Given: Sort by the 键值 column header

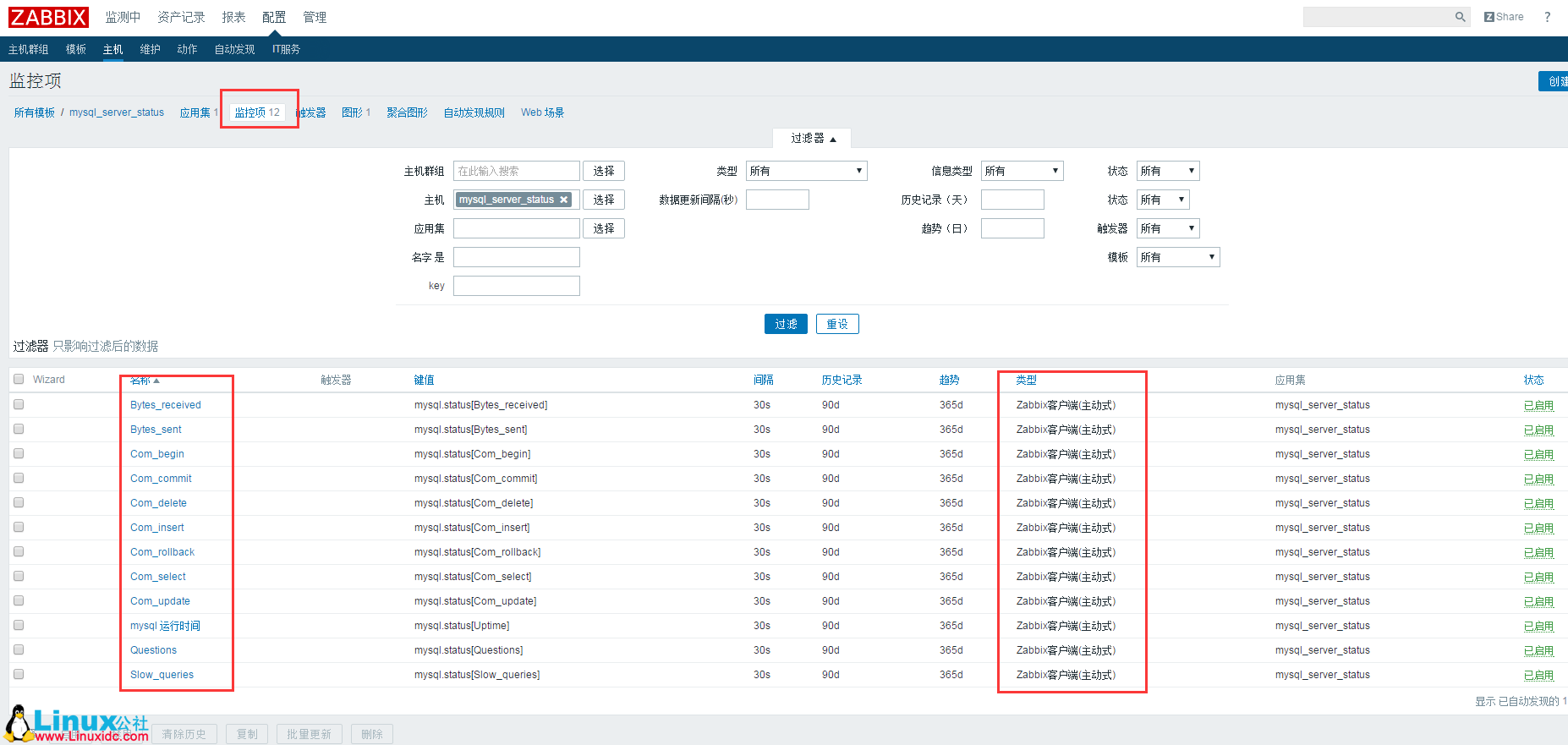Looking at the screenshot, I should click(x=424, y=380).
